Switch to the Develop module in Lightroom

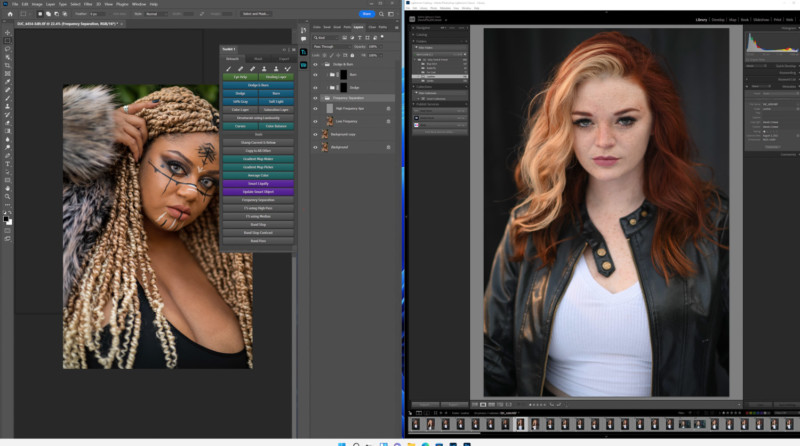point(718,20)
